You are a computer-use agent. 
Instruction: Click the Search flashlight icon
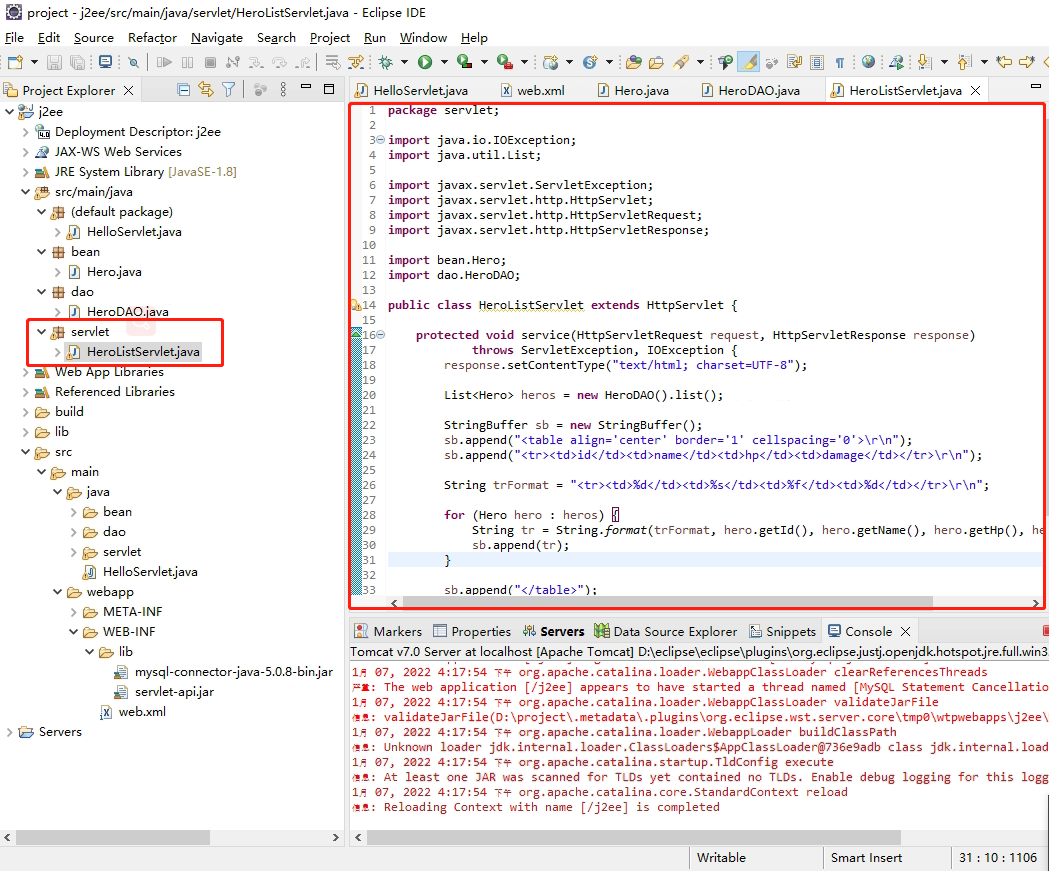tap(680, 62)
